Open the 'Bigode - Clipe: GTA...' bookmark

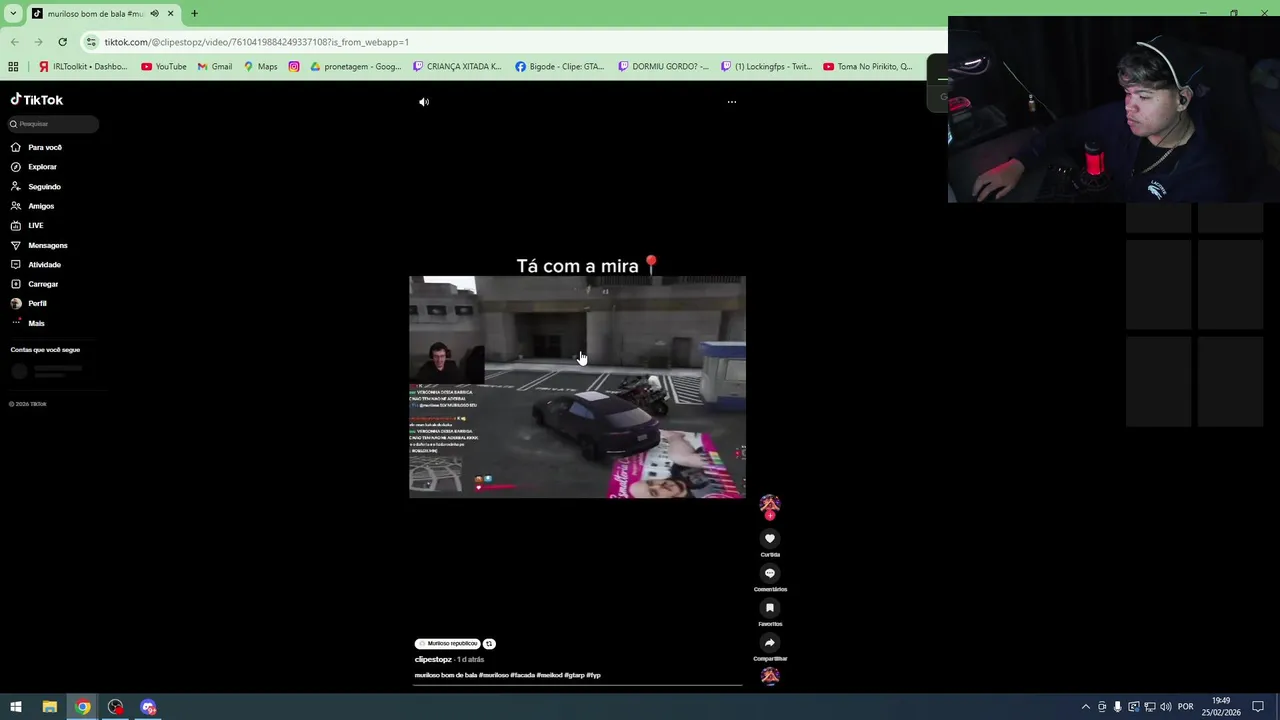[560, 67]
